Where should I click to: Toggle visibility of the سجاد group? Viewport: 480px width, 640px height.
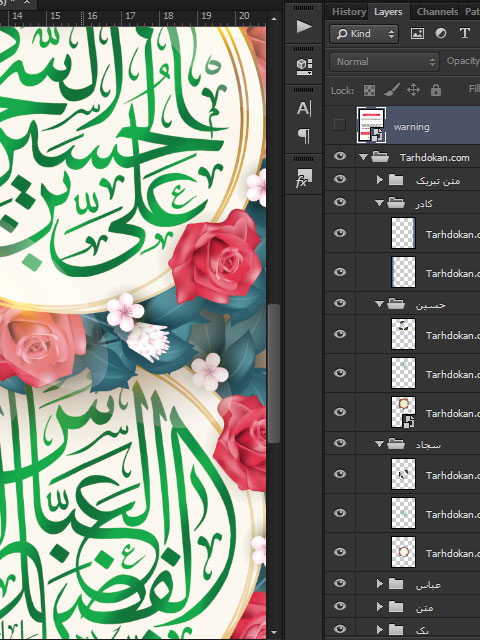click(340, 443)
